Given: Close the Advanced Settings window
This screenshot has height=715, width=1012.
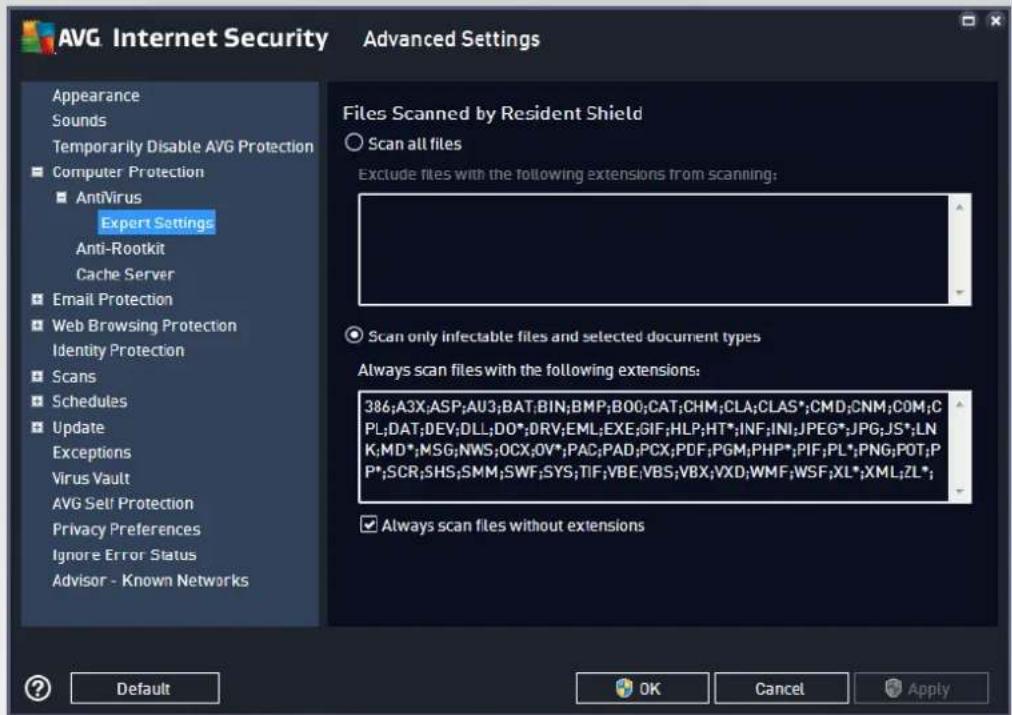Looking at the screenshot, I should [996, 21].
